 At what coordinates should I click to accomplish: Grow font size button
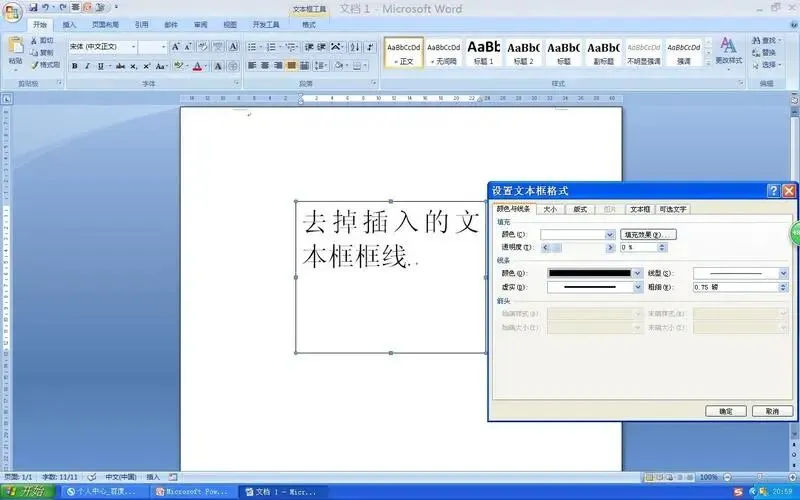coord(176,47)
